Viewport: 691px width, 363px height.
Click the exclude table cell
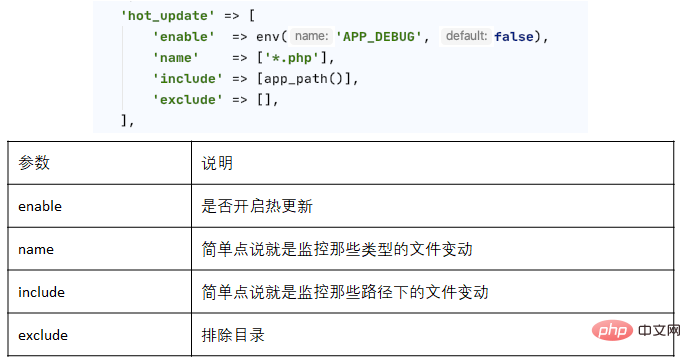tap(100, 335)
